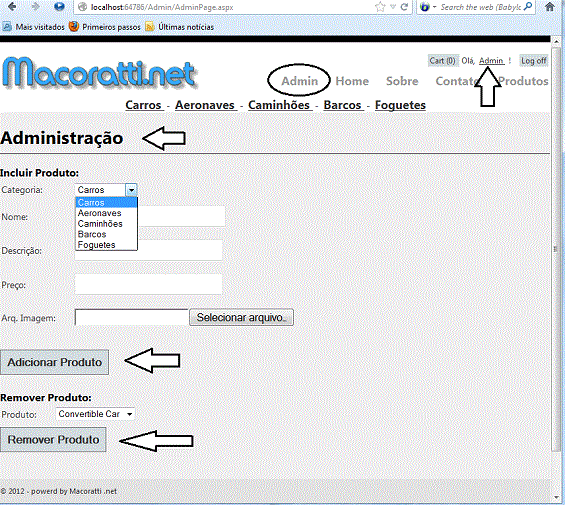The width and height of the screenshot is (565, 505).
Task: Open the Admin menu item
Action: 299,81
